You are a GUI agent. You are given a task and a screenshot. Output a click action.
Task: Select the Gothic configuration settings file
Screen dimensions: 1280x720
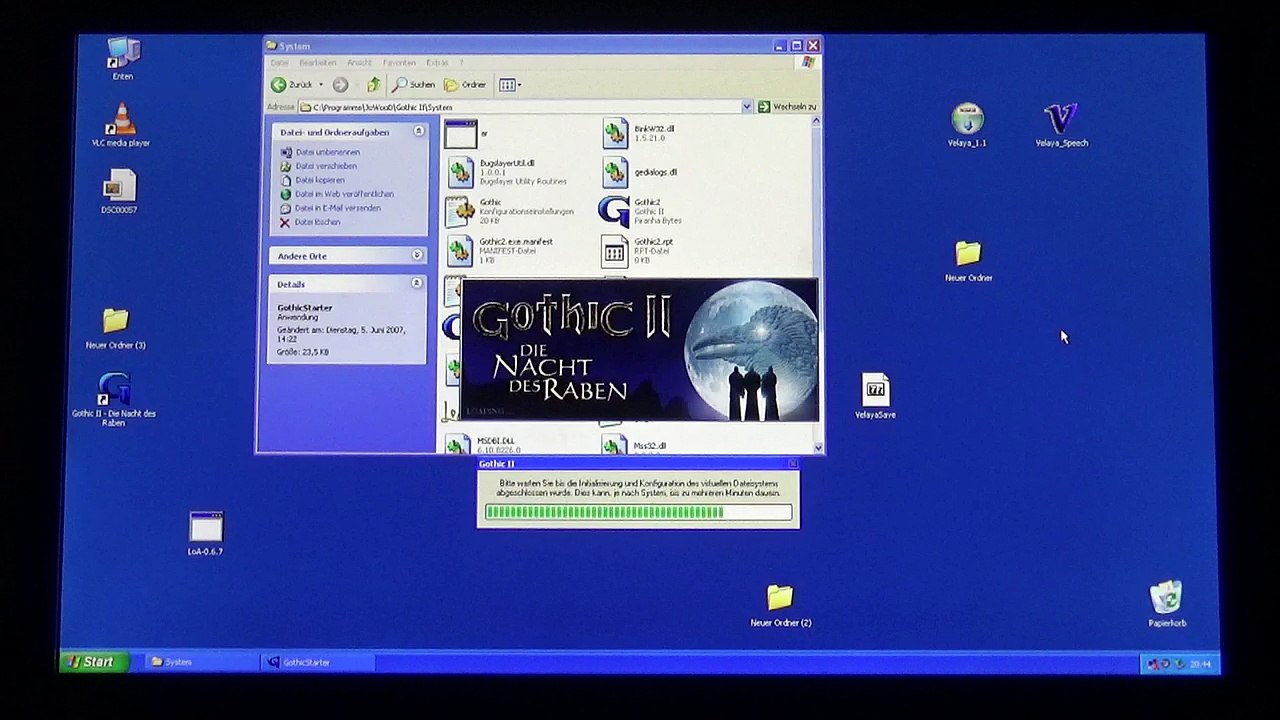click(510, 211)
